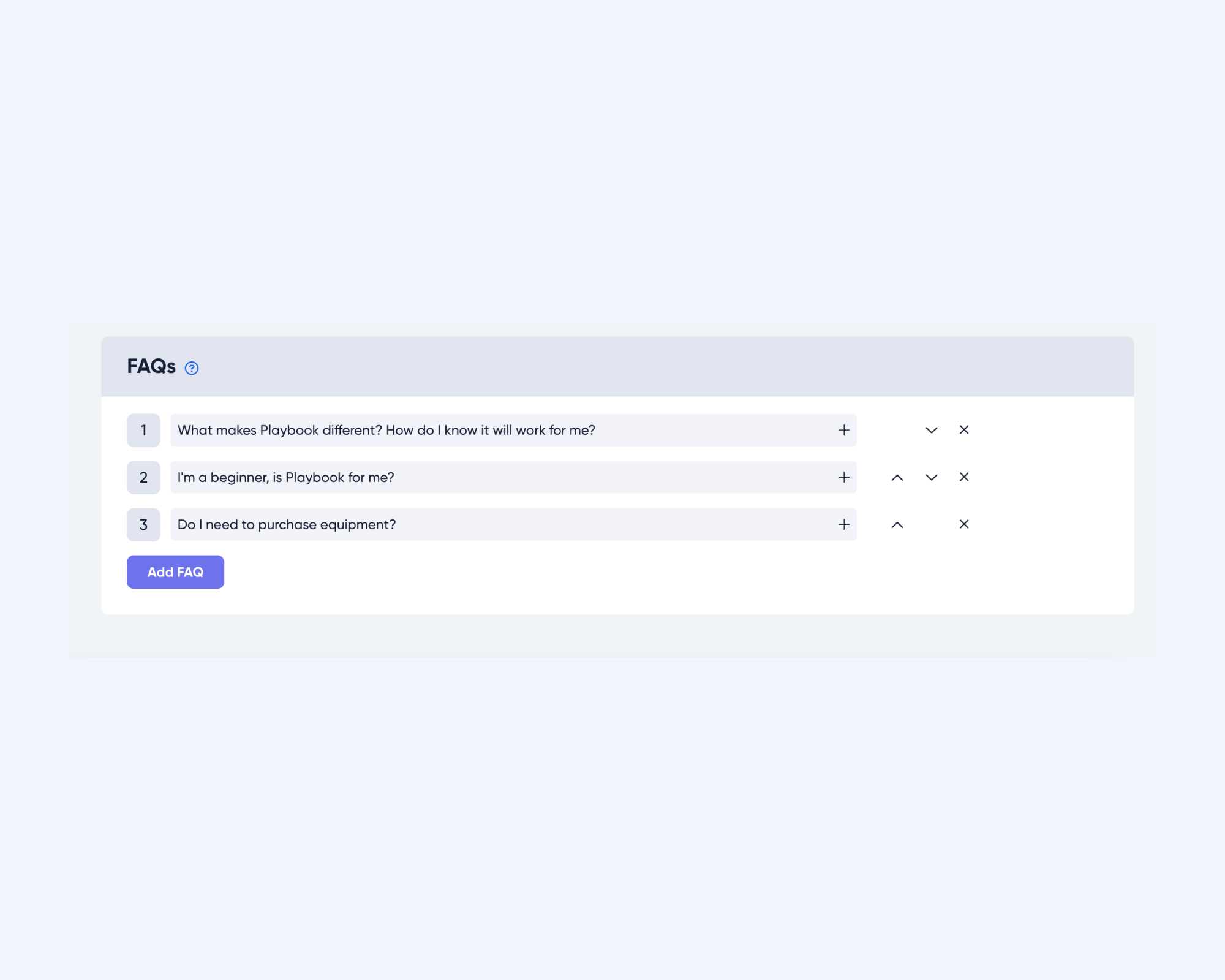This screenshot has width=1225, height=980.
Task: Select the number 1 badge
Action: point(143,430)
